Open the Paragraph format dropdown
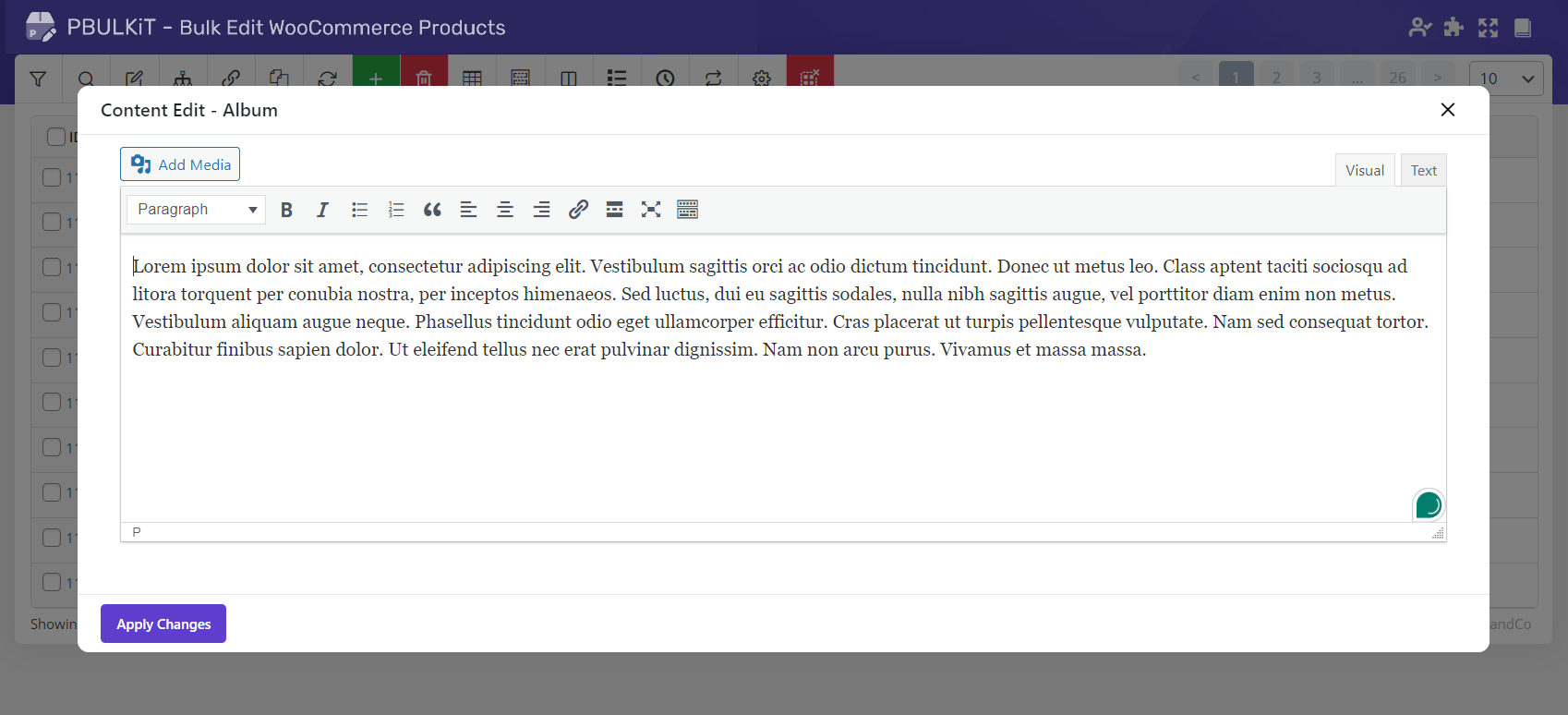This screenshot has width=1568, height=715. (196, 210)
